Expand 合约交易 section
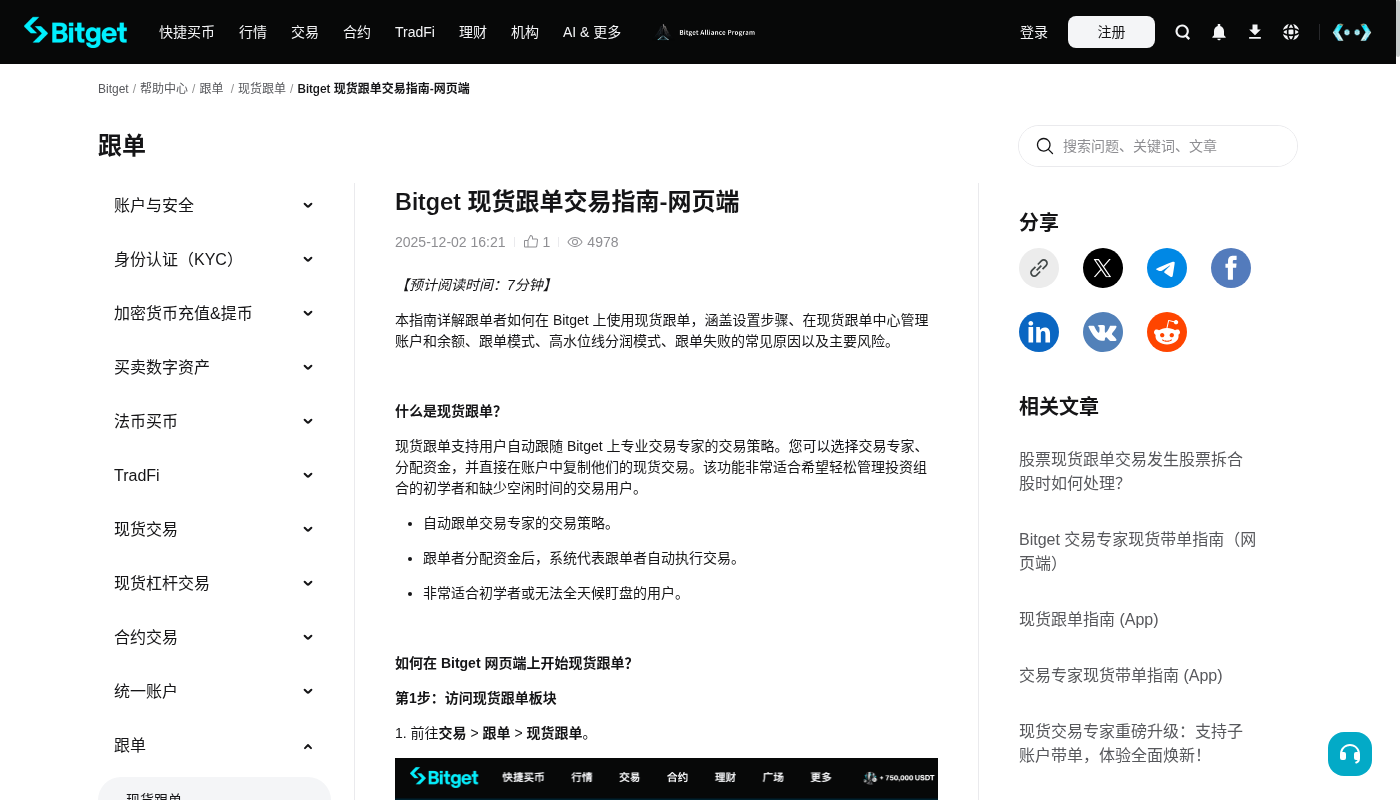This screenshot has width=1400, height=800. click(214, 637)
